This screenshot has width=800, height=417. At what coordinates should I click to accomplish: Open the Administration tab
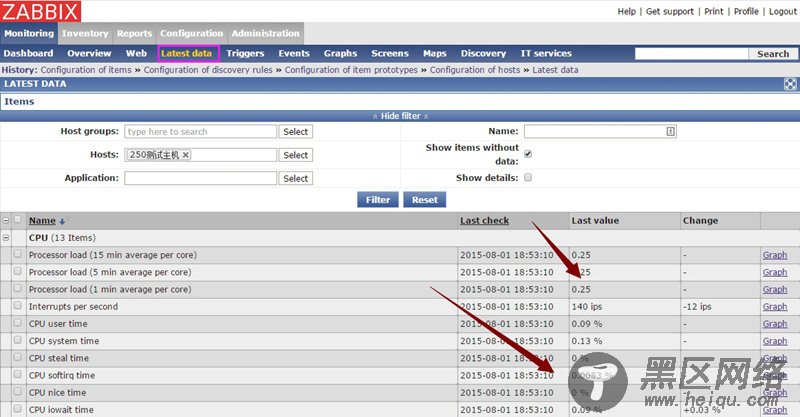pos(266,33)
